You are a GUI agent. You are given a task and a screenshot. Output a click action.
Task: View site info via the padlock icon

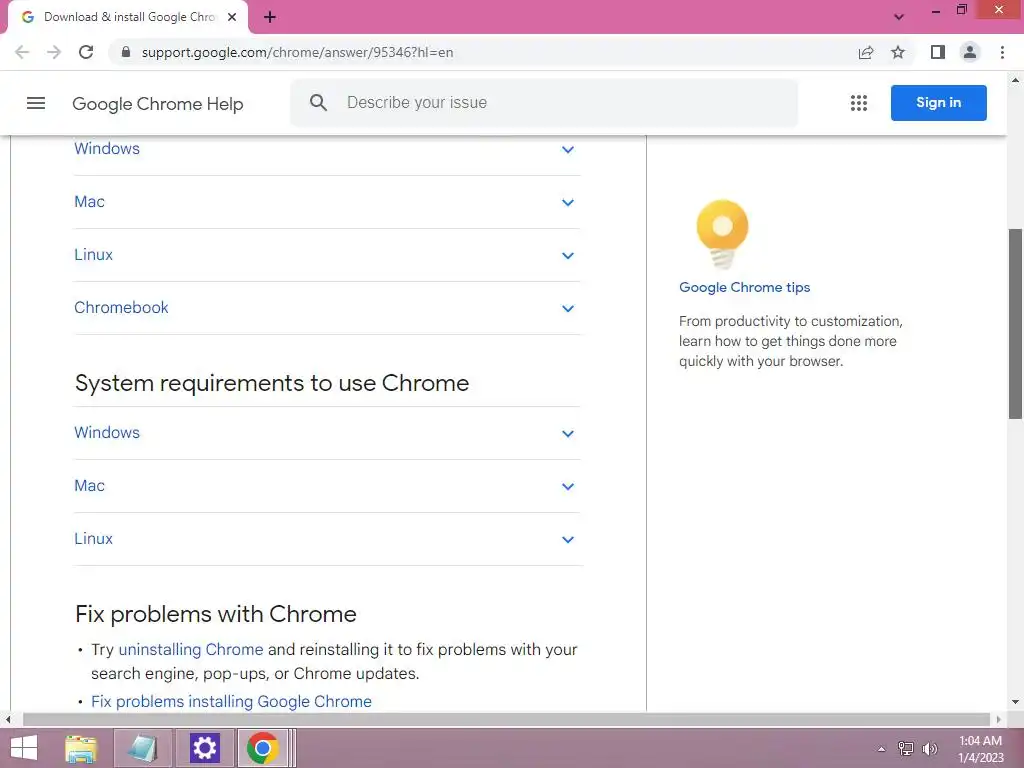point(126,52)
